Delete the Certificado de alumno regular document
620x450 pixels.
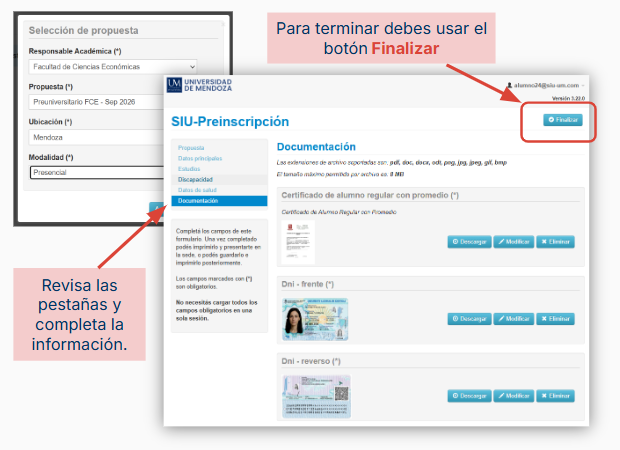(x=555, y=242)
